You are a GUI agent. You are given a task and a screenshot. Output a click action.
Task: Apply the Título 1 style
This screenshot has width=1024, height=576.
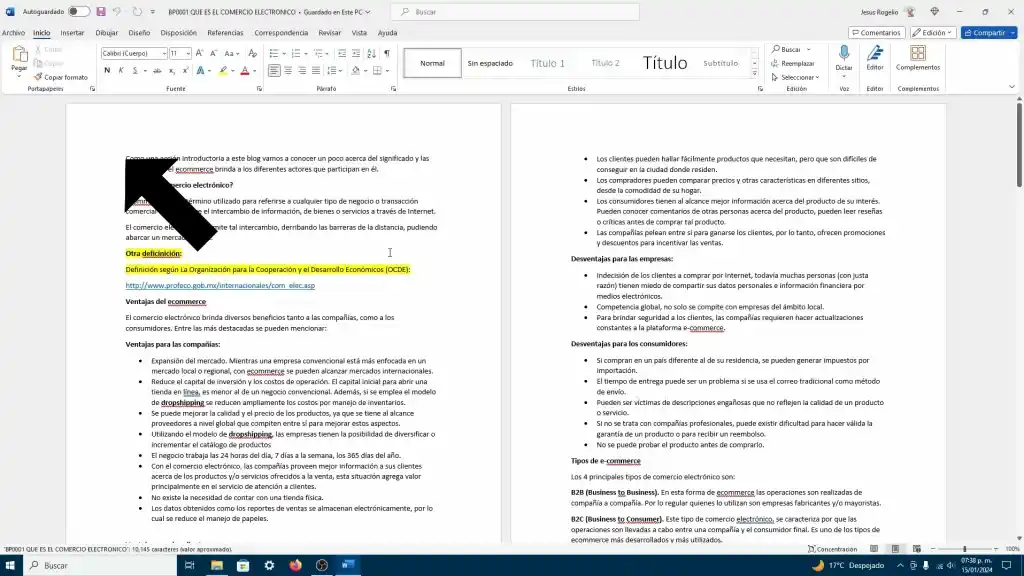tap(547, 63)
